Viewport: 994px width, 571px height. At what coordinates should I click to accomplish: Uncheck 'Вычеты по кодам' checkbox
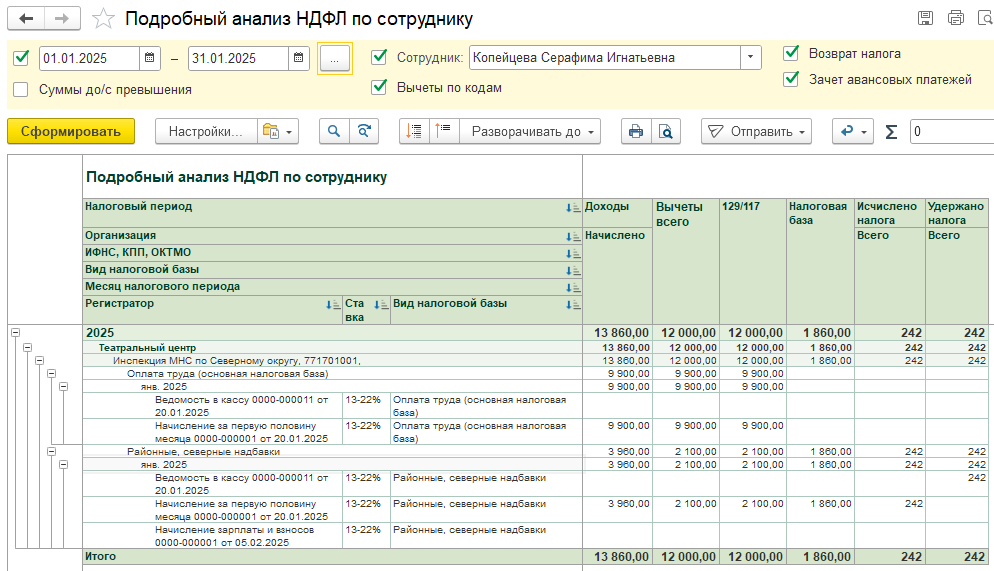pyautogui.click(x=379, y=87)
